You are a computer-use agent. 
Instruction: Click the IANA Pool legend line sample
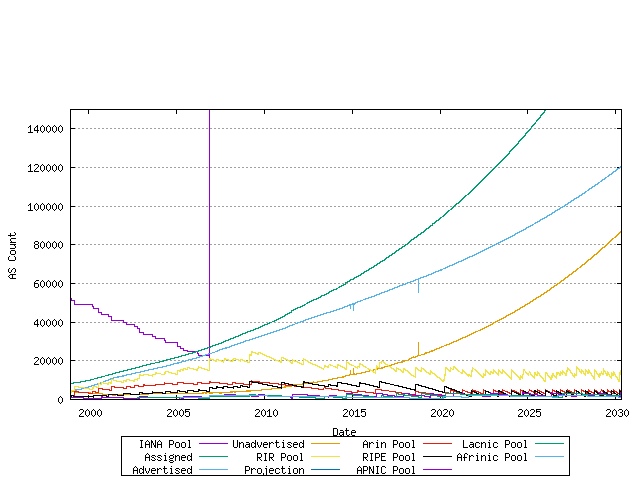(x=212, y=444)
